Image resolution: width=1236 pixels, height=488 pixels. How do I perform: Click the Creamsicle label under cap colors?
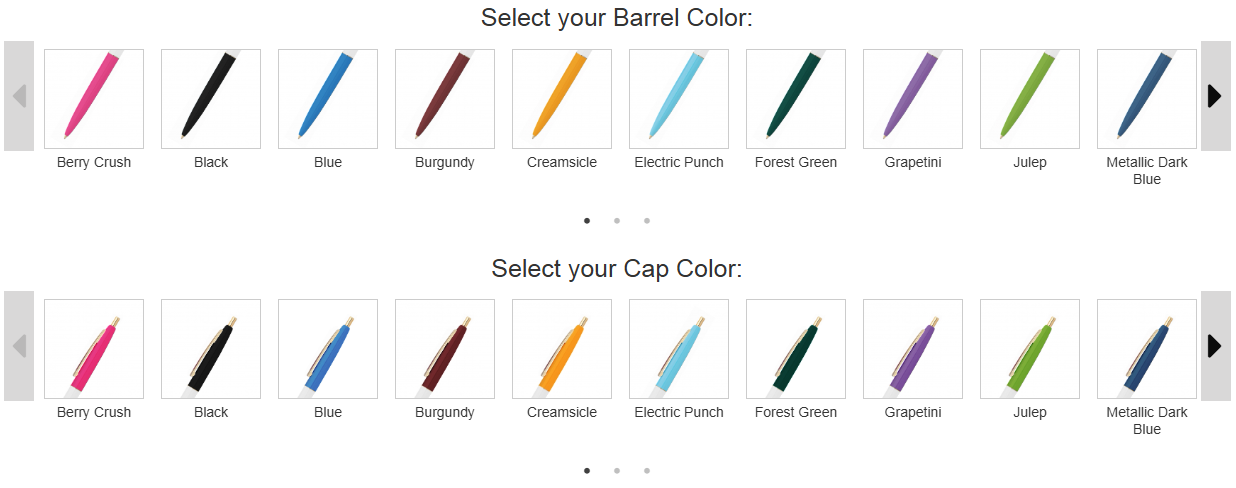coord(562,413)
